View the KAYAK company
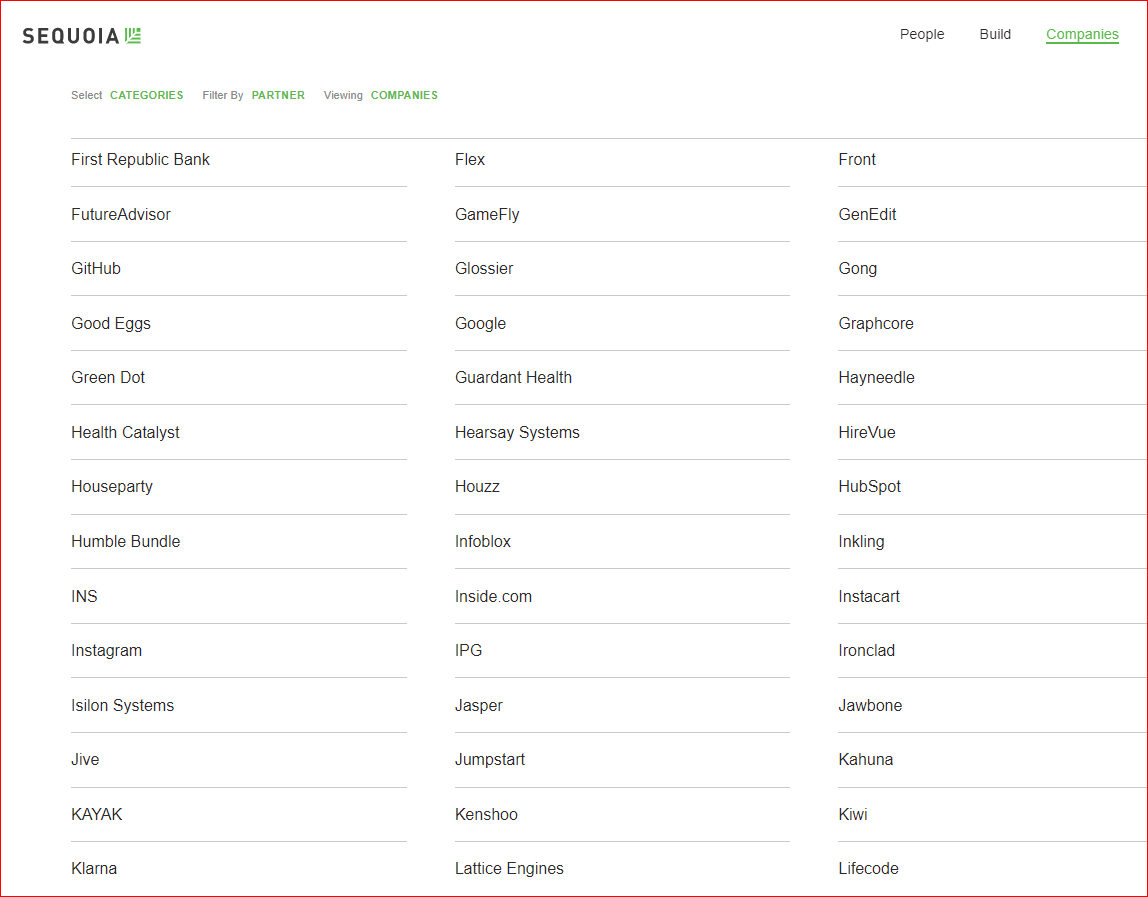Screen dimensions: 1148x897 click(x=97, y=815)
